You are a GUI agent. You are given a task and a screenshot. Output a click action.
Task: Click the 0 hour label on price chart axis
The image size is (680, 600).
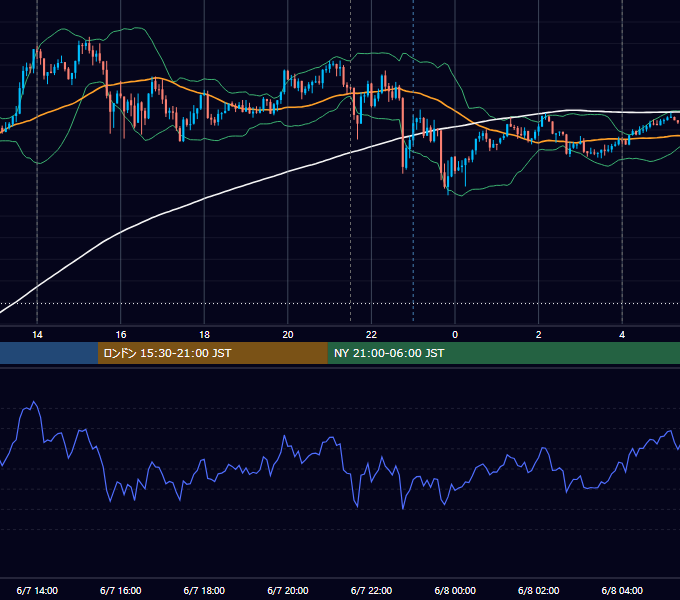tap(455, 335)
